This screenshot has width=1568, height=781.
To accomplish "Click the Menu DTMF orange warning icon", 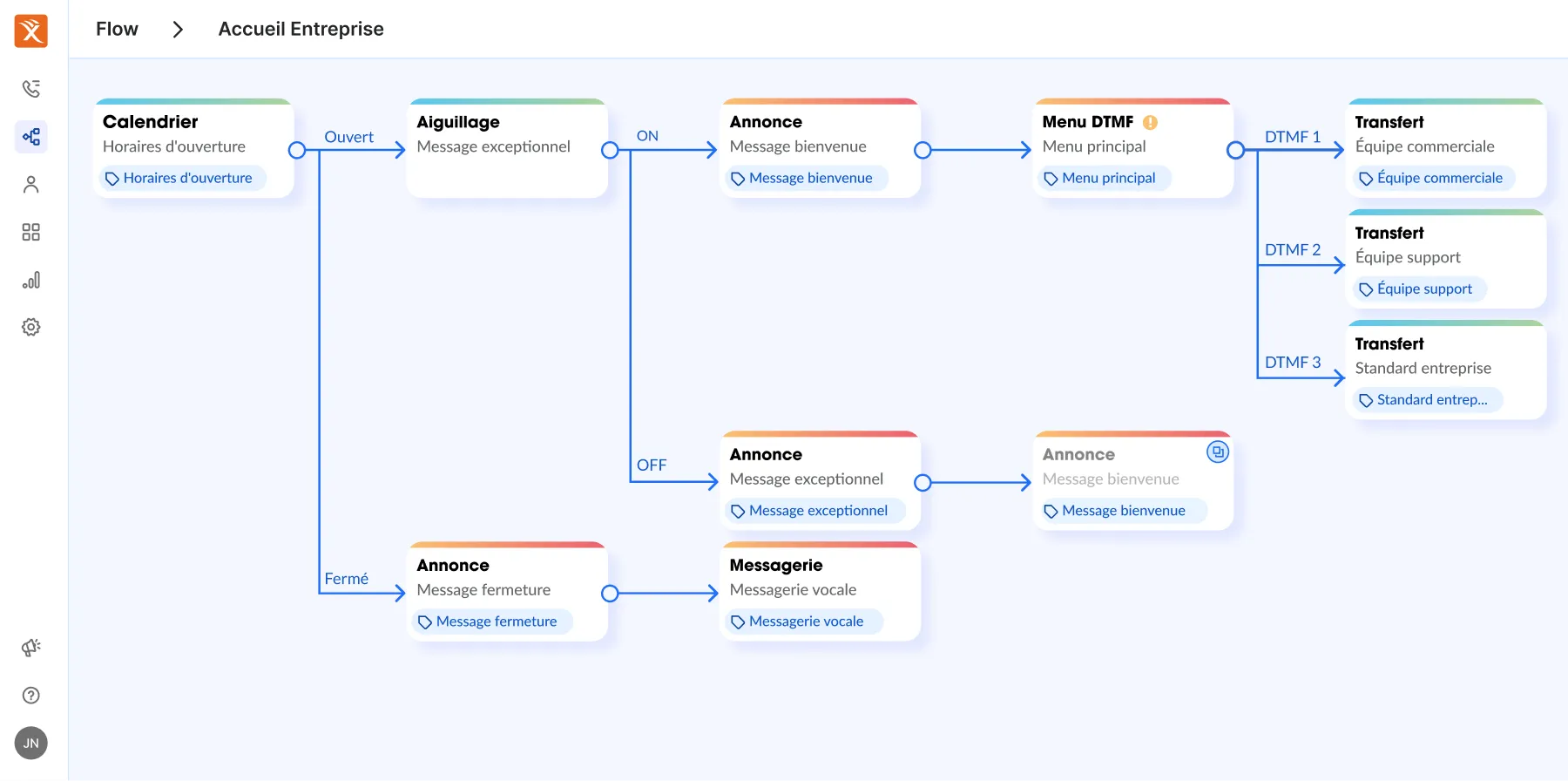I will click(1150, 123).
